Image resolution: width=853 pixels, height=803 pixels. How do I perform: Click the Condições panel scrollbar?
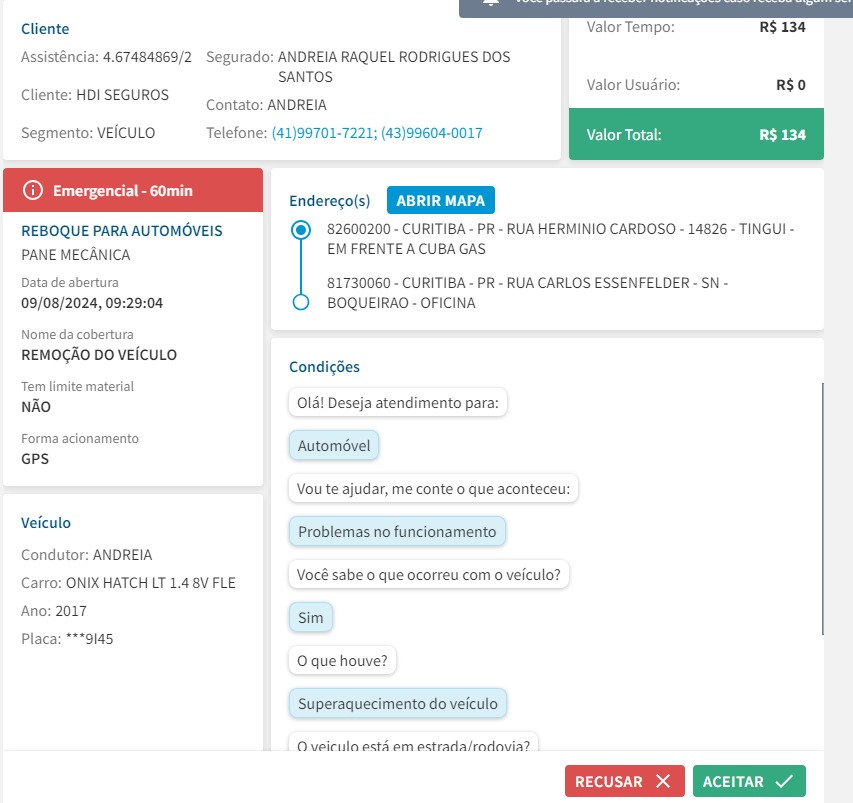(x=822, y=509)
